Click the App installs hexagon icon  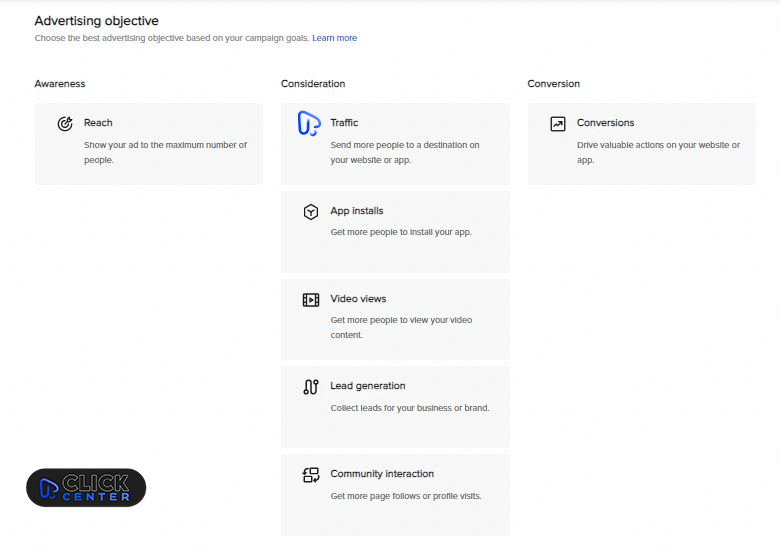tap(311, 212)
